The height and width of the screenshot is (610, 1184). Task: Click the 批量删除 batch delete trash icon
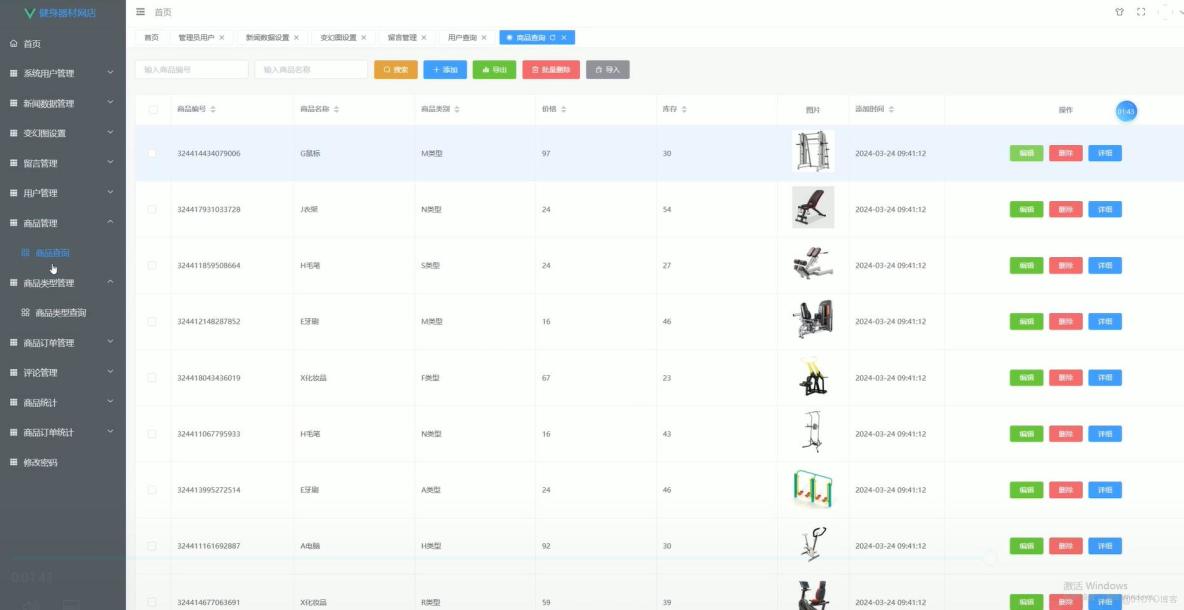[x=553, y=69]
